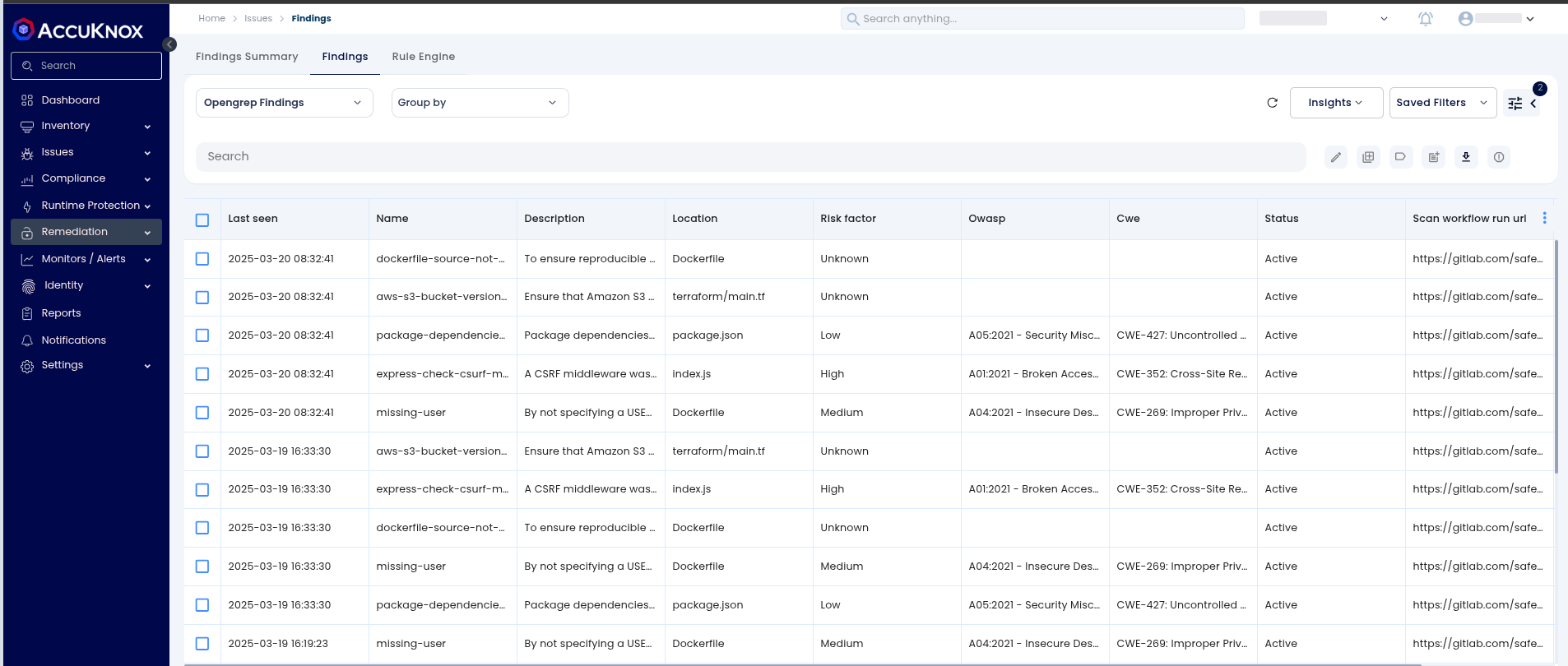This screenshot has width=1568, height=666.
Task: Expand the Compliance sidebar menu chevron
Action: pyautogui.click(x=147, y=179)
